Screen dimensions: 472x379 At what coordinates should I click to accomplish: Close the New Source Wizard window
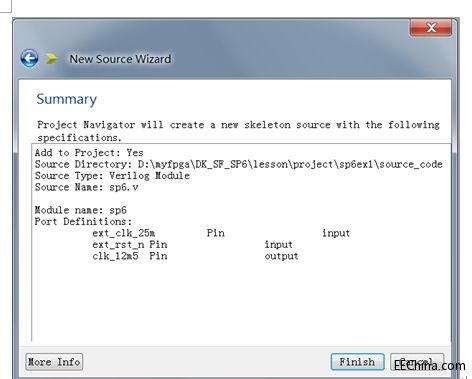pos(431,27)
